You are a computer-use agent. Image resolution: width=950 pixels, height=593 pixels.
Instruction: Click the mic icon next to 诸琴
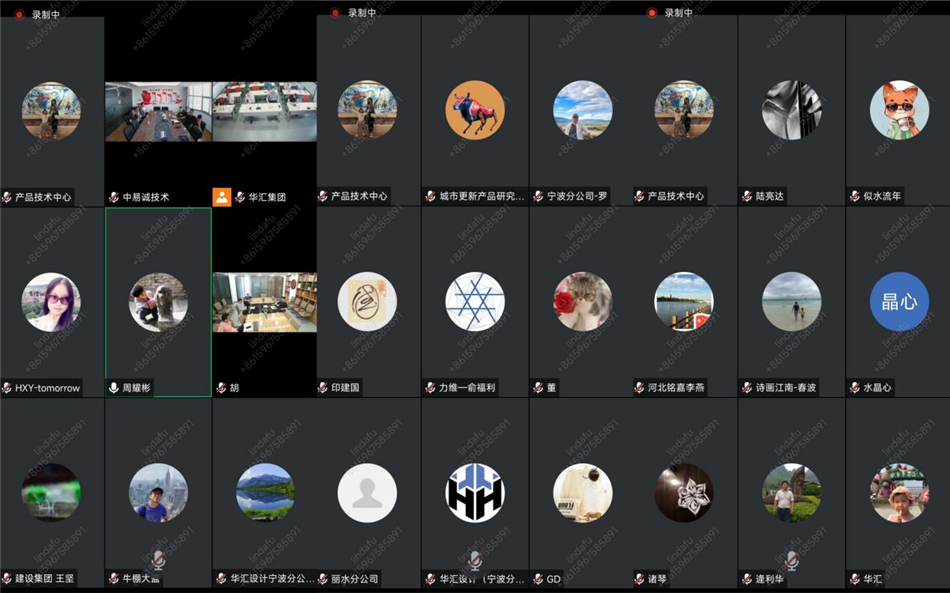tap(640, 576)
